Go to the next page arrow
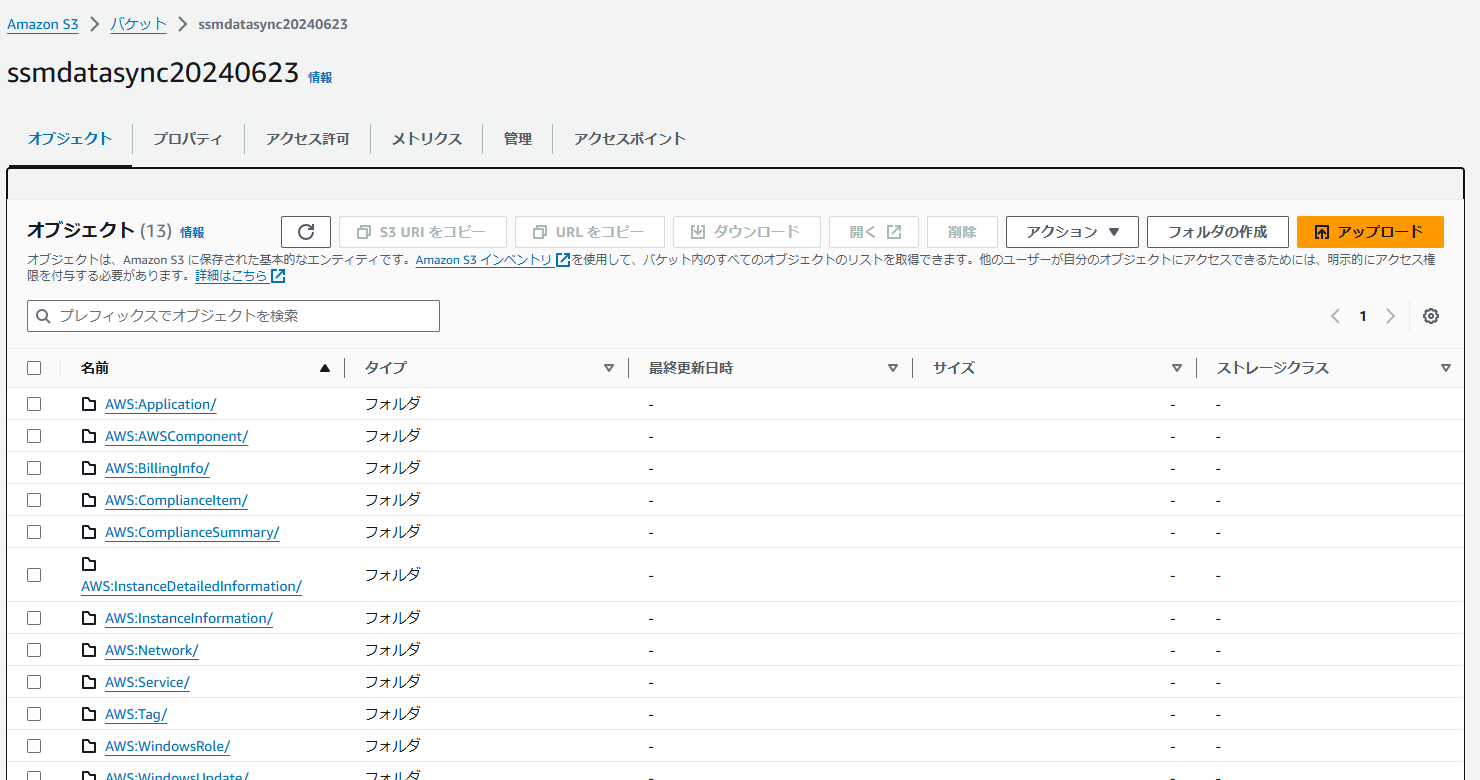Image resolution: width=1480 pixels, height=780 pixels. tap(1390, 316)
